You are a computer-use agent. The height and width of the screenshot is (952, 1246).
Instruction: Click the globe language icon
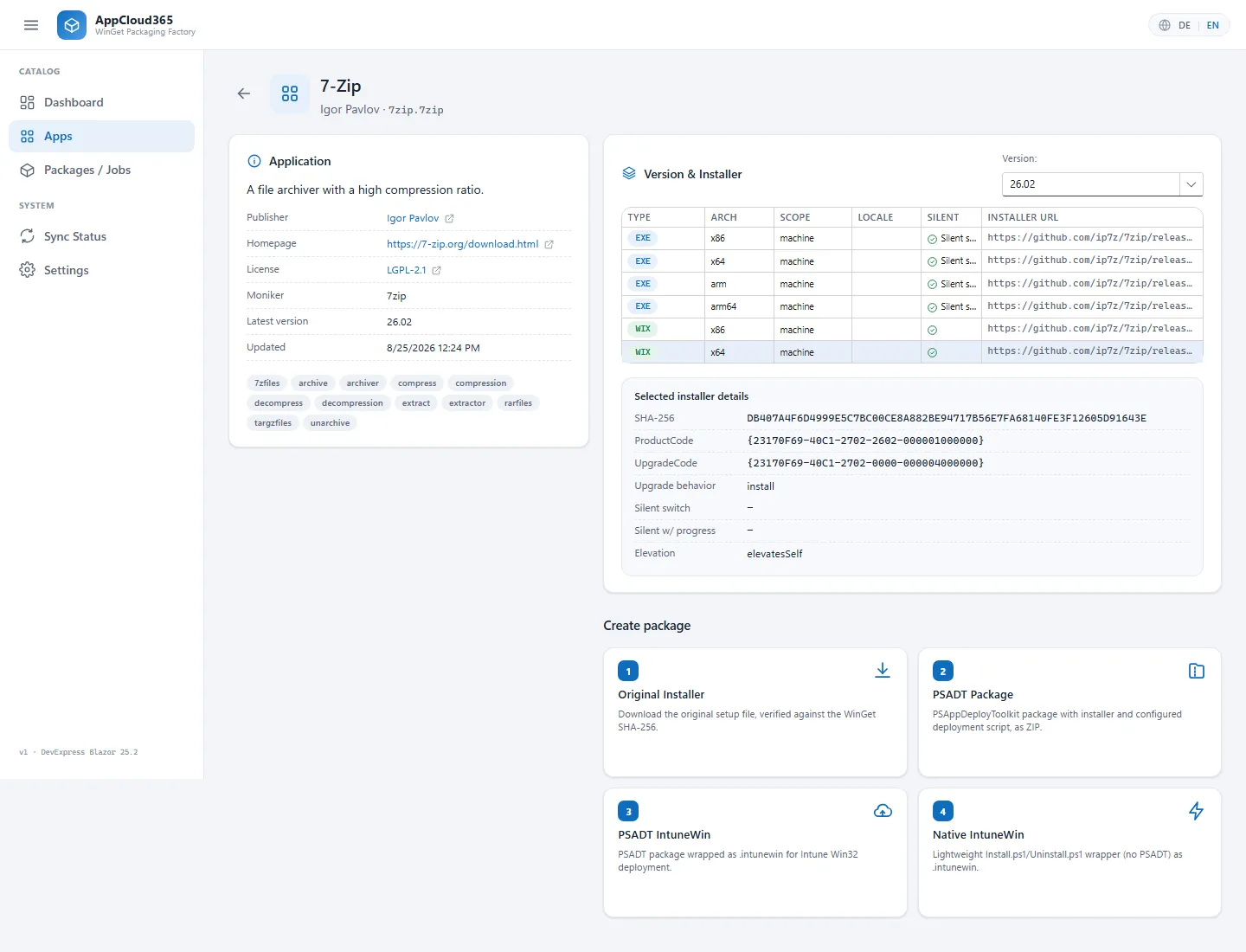pyautogui.click(x=1165, y=25)
